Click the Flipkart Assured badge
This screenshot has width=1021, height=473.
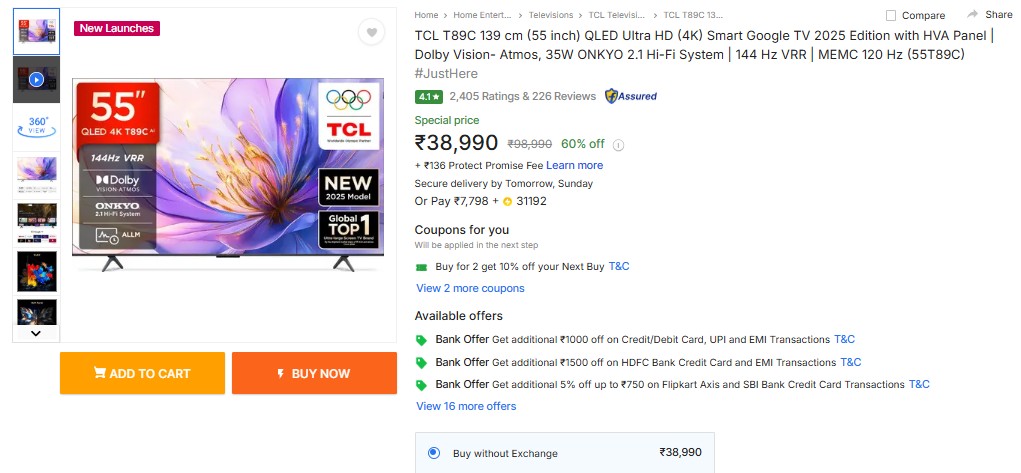coord(631,96)
